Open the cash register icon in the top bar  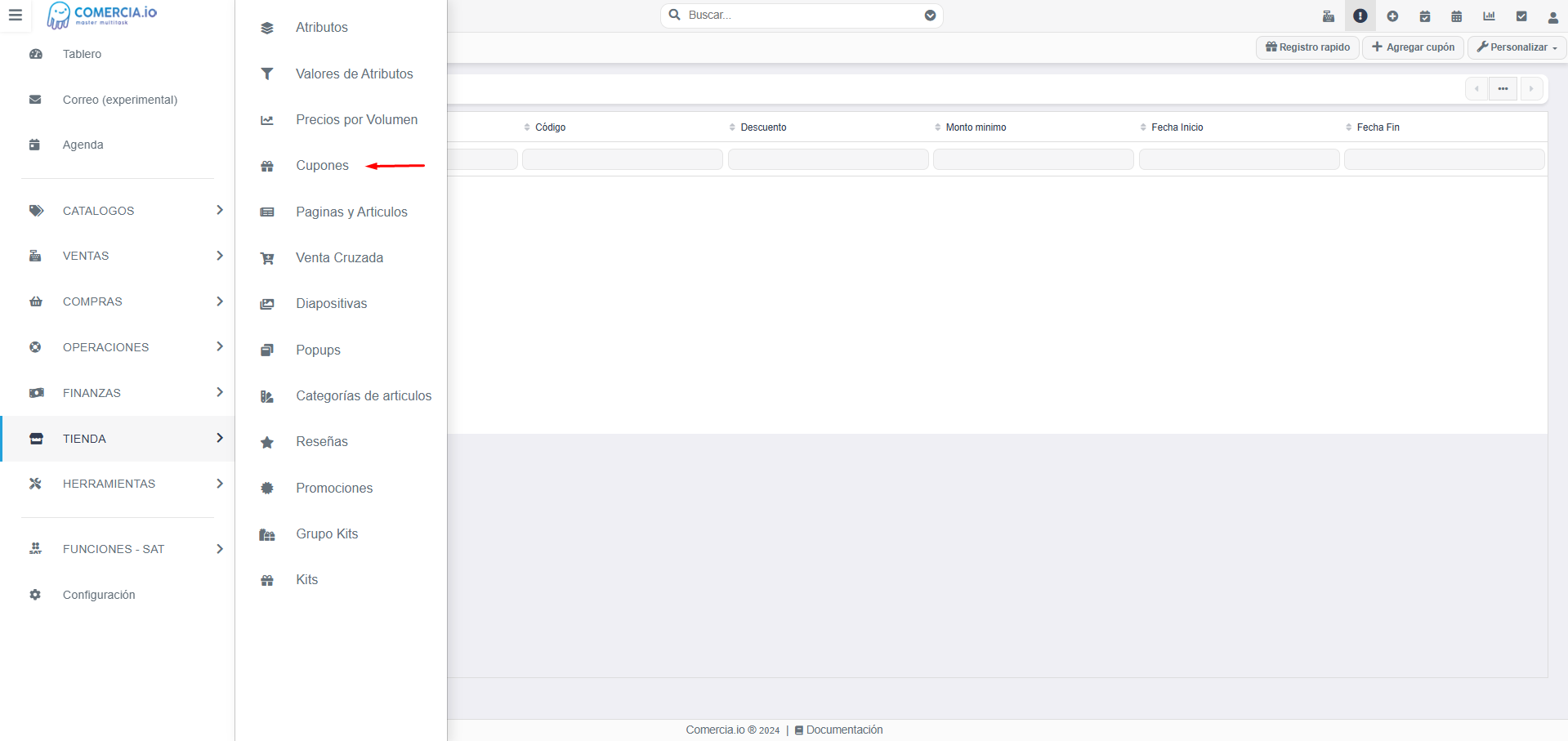1329,16
